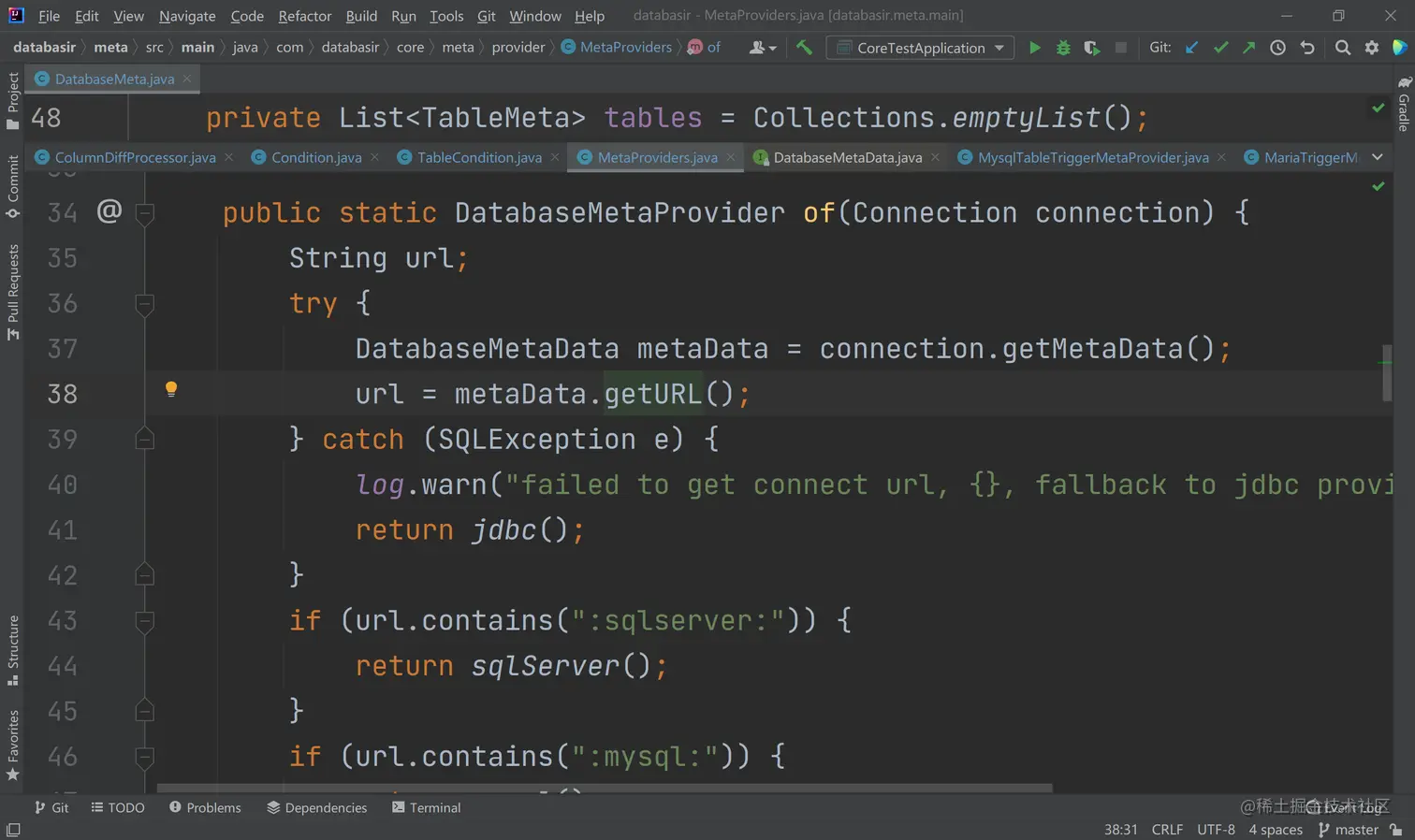Open Search Everywhere magnifier icon

pyautogui.click(x=1343, y=48)
